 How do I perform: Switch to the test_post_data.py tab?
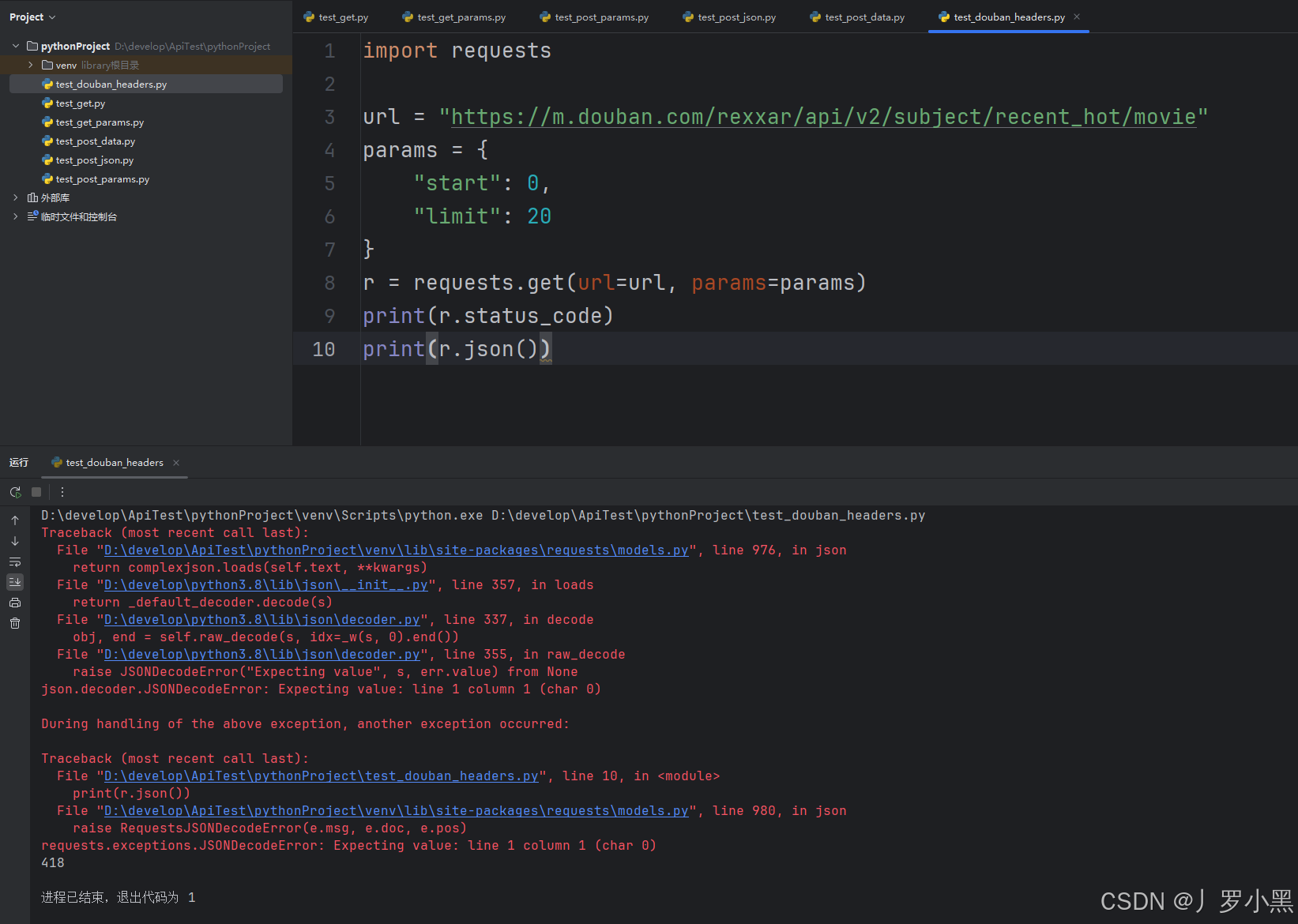tap(857, 17)
